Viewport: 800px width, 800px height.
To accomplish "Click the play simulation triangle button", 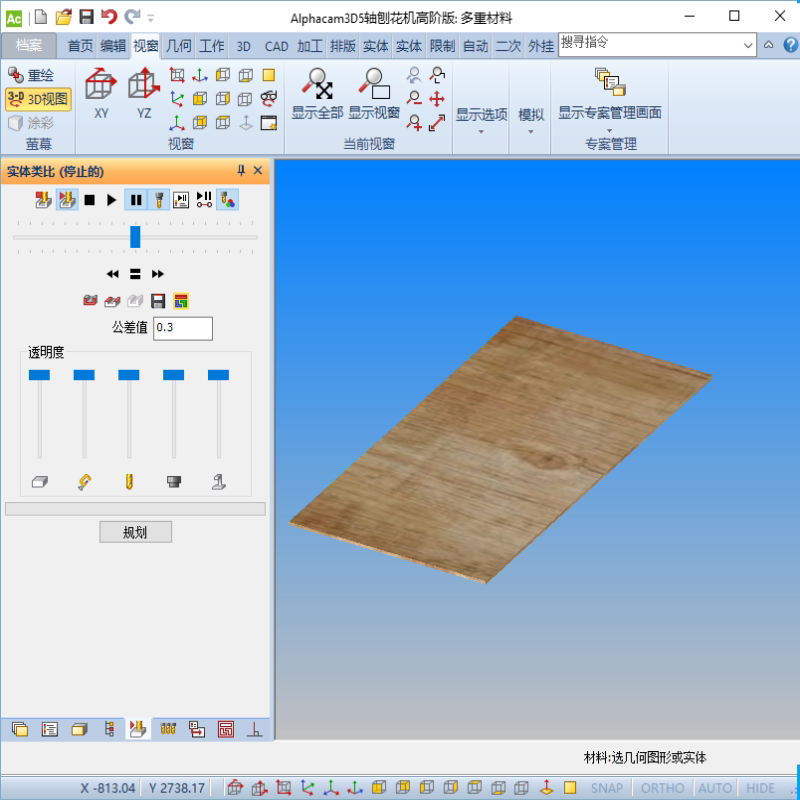I will click(111, 199).
